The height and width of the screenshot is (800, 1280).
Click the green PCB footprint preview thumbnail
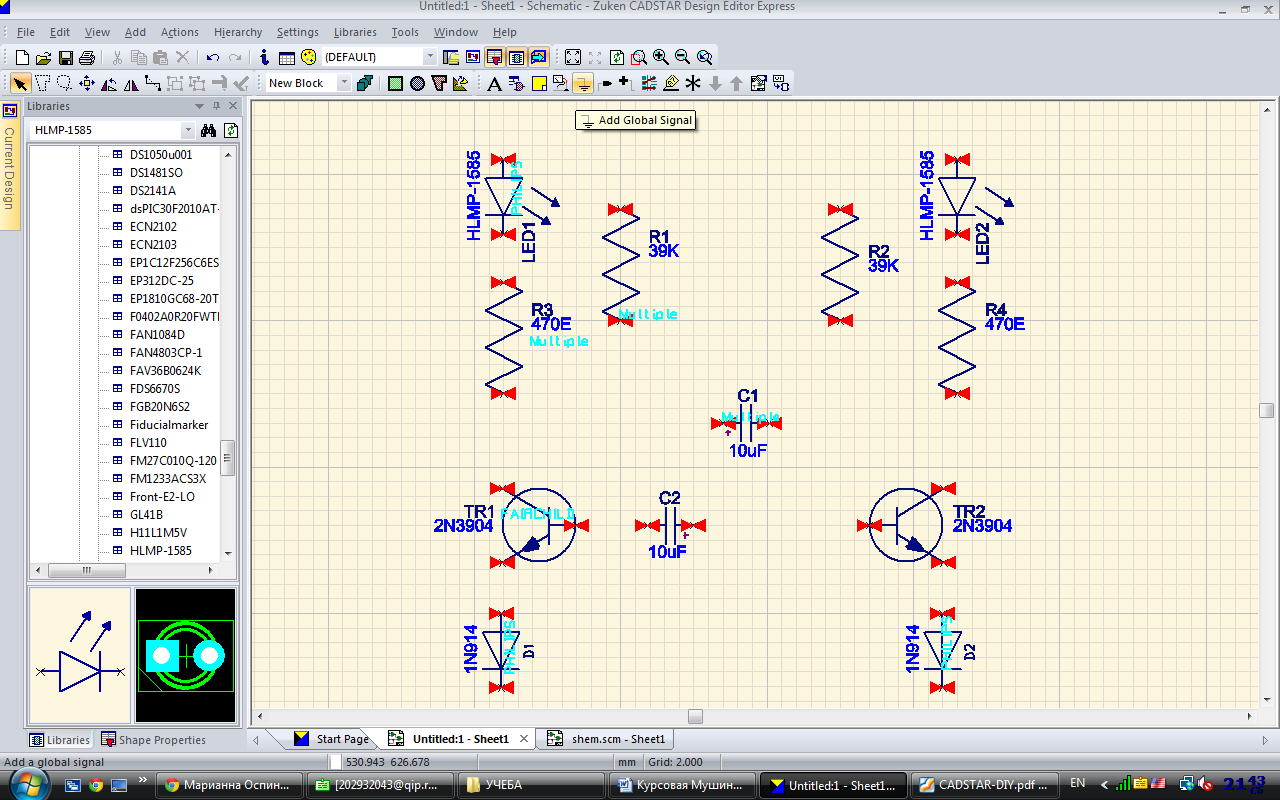[x=185, y=655]
